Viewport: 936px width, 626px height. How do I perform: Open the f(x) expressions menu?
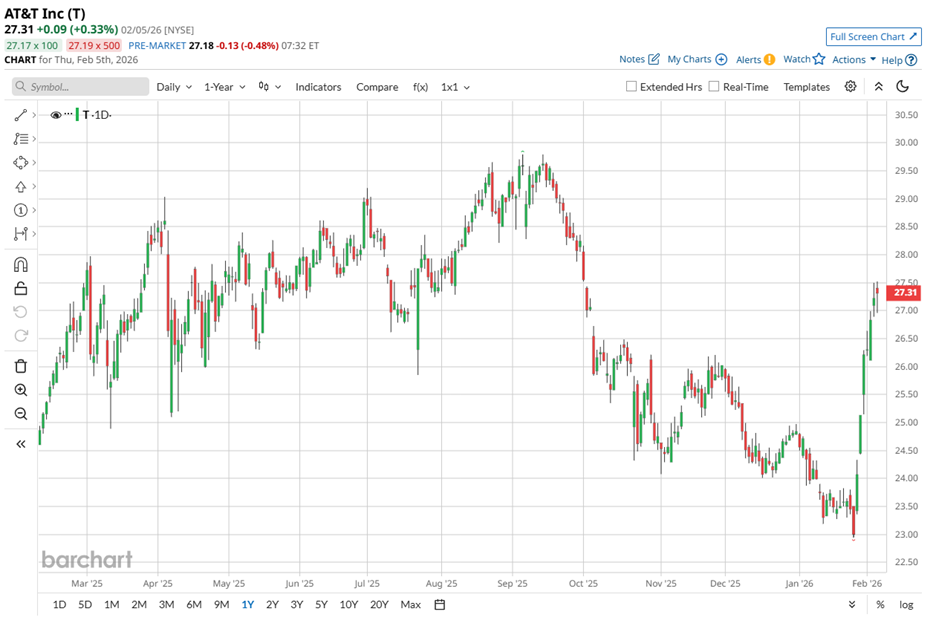click(420, 87)
